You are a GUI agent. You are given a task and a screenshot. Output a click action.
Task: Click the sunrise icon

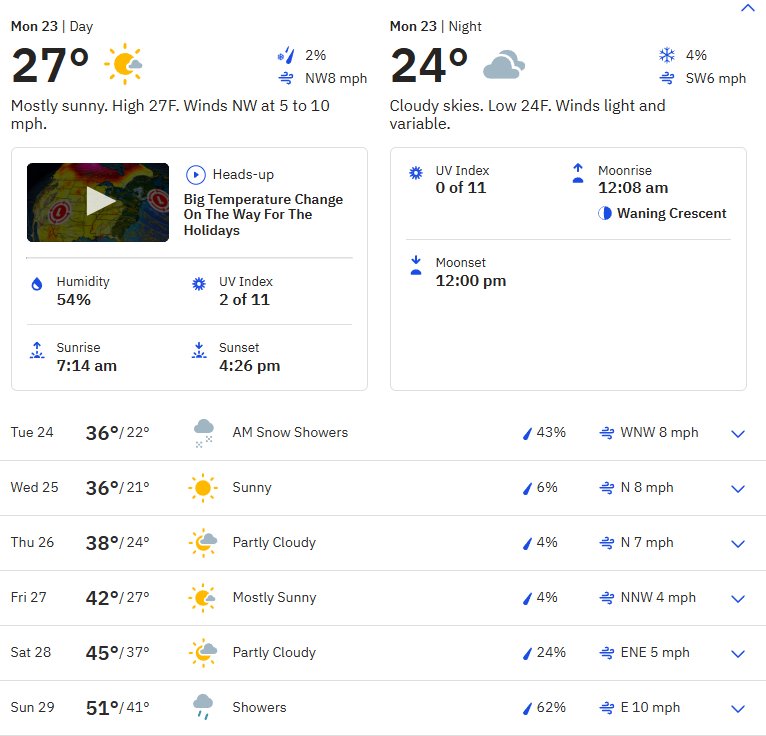pyautogui.click(x=37, y=350)
